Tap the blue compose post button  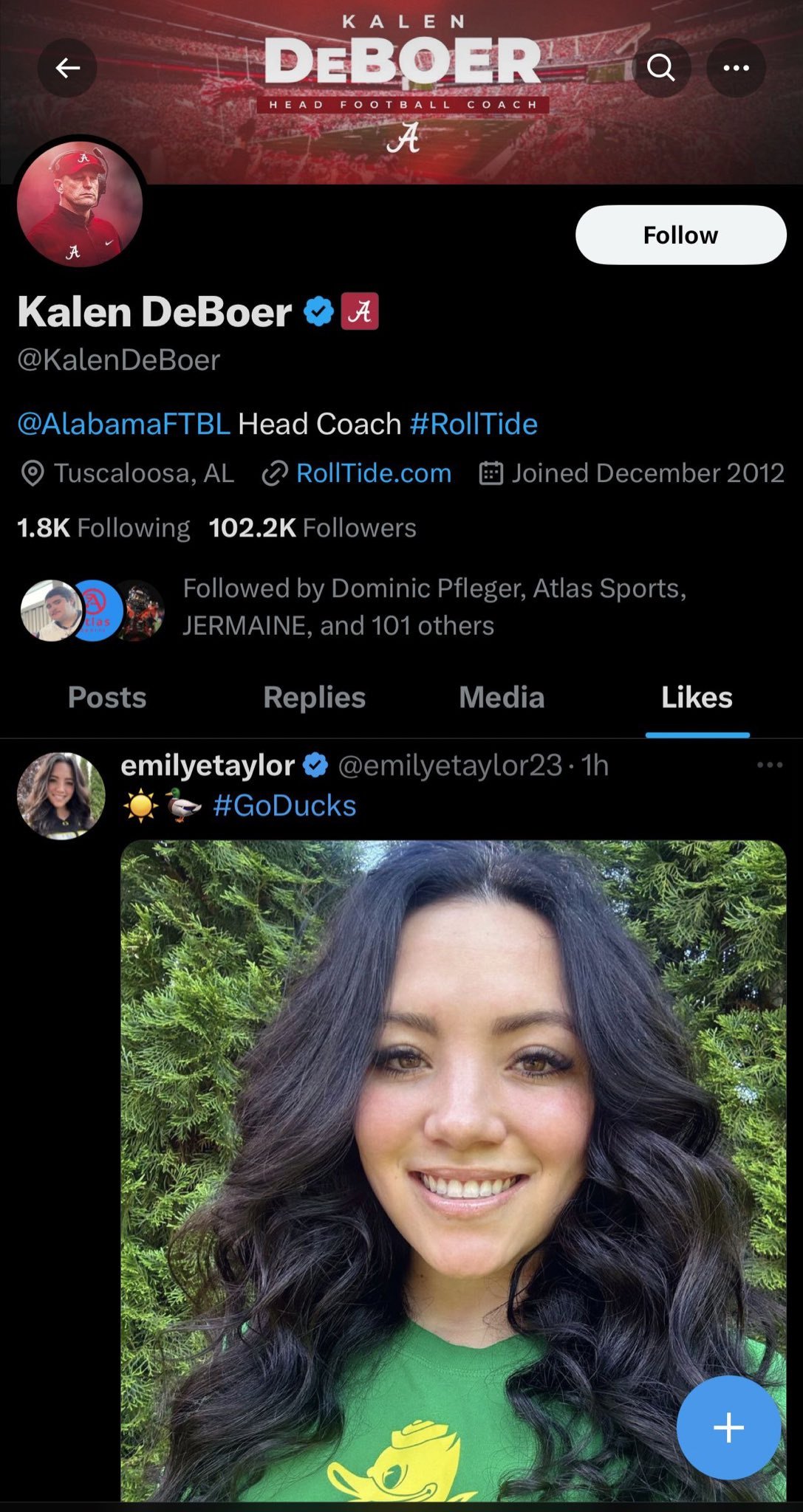(728, 1427)
